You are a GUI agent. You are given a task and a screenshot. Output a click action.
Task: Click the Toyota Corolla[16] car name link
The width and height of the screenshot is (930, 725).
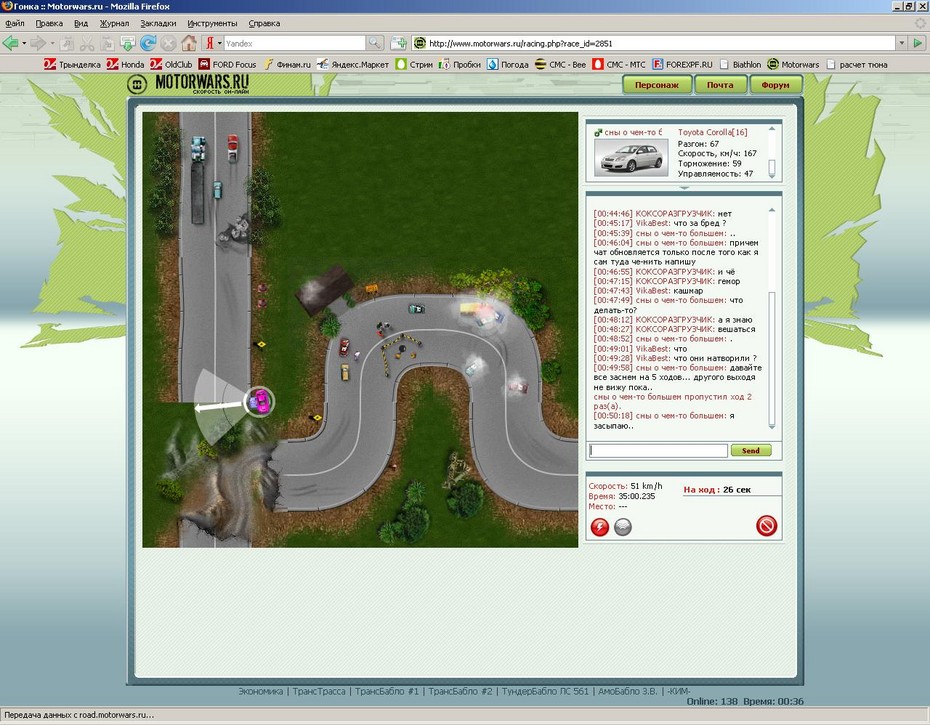click(x=712, y=132)
